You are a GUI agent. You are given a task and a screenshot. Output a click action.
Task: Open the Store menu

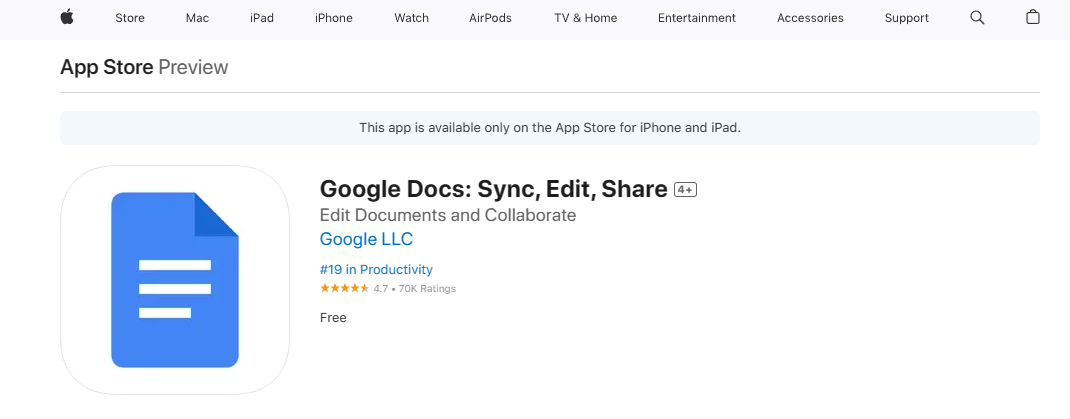pyautogui.click(x=130, y=18)
